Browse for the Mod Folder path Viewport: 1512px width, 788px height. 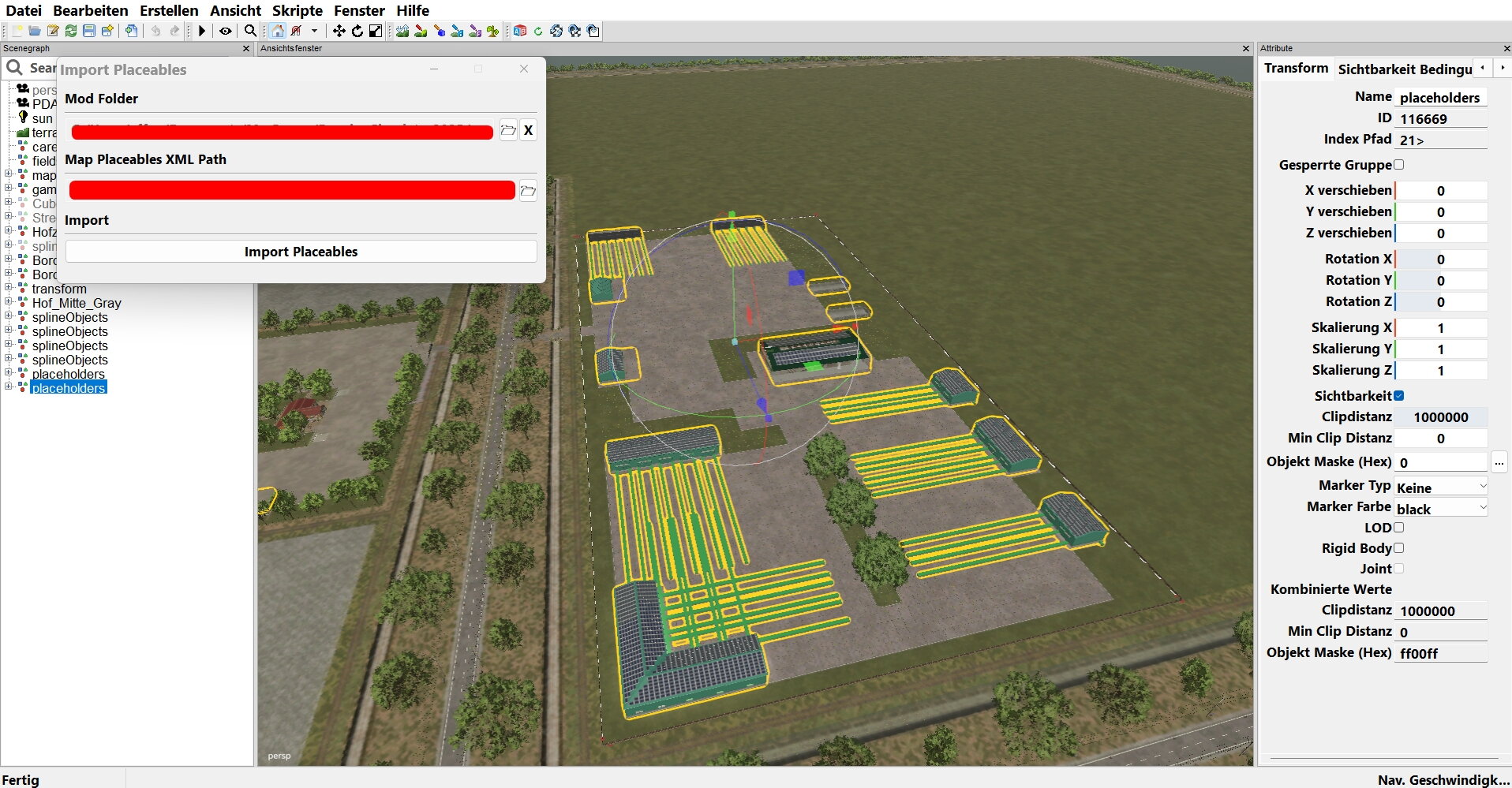click(x=508, y=130)
